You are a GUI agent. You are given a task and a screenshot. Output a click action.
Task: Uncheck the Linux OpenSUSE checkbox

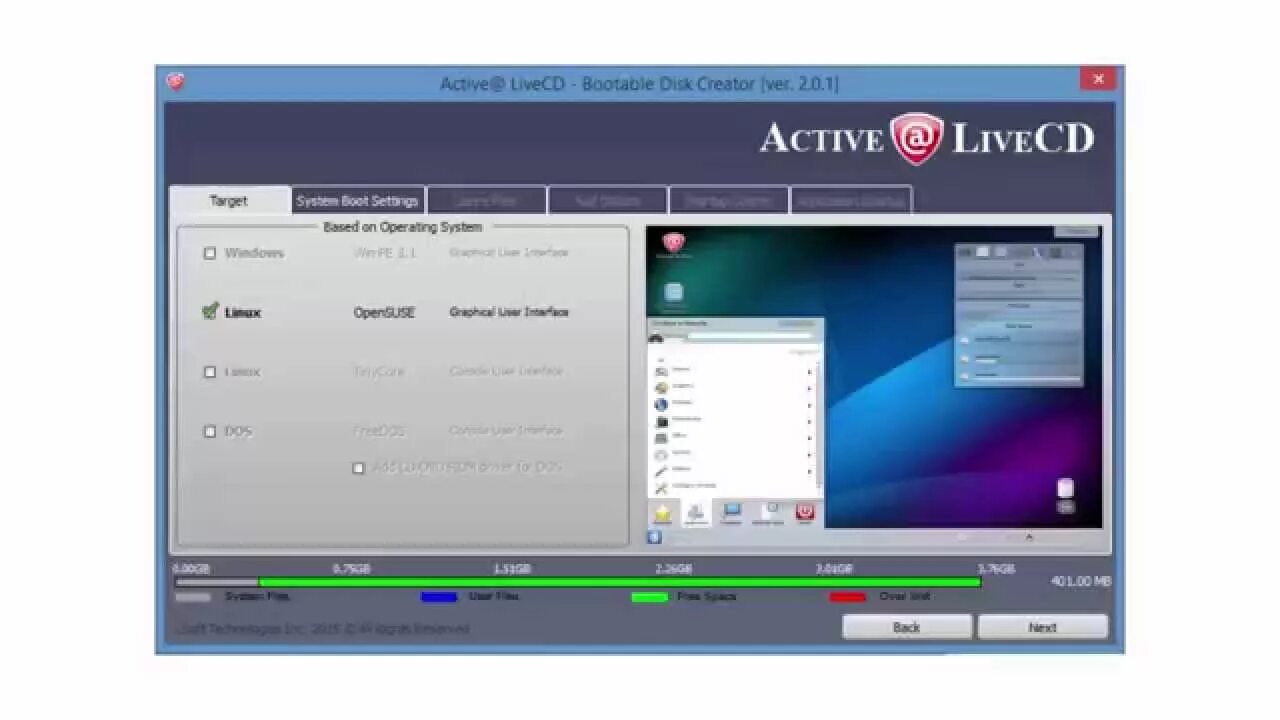click(210, 312)
